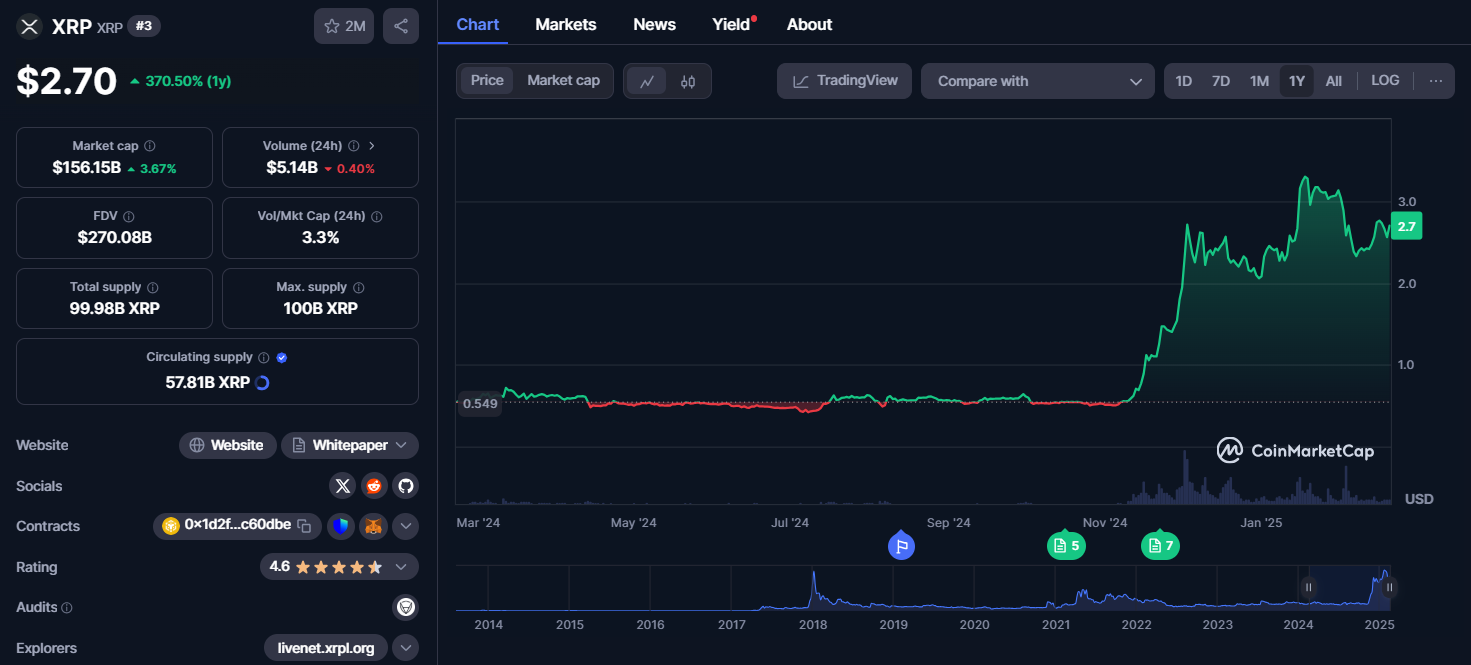
Task: Expand more contracts chevron
Action: pyautogui.click(x=405, y=526)
